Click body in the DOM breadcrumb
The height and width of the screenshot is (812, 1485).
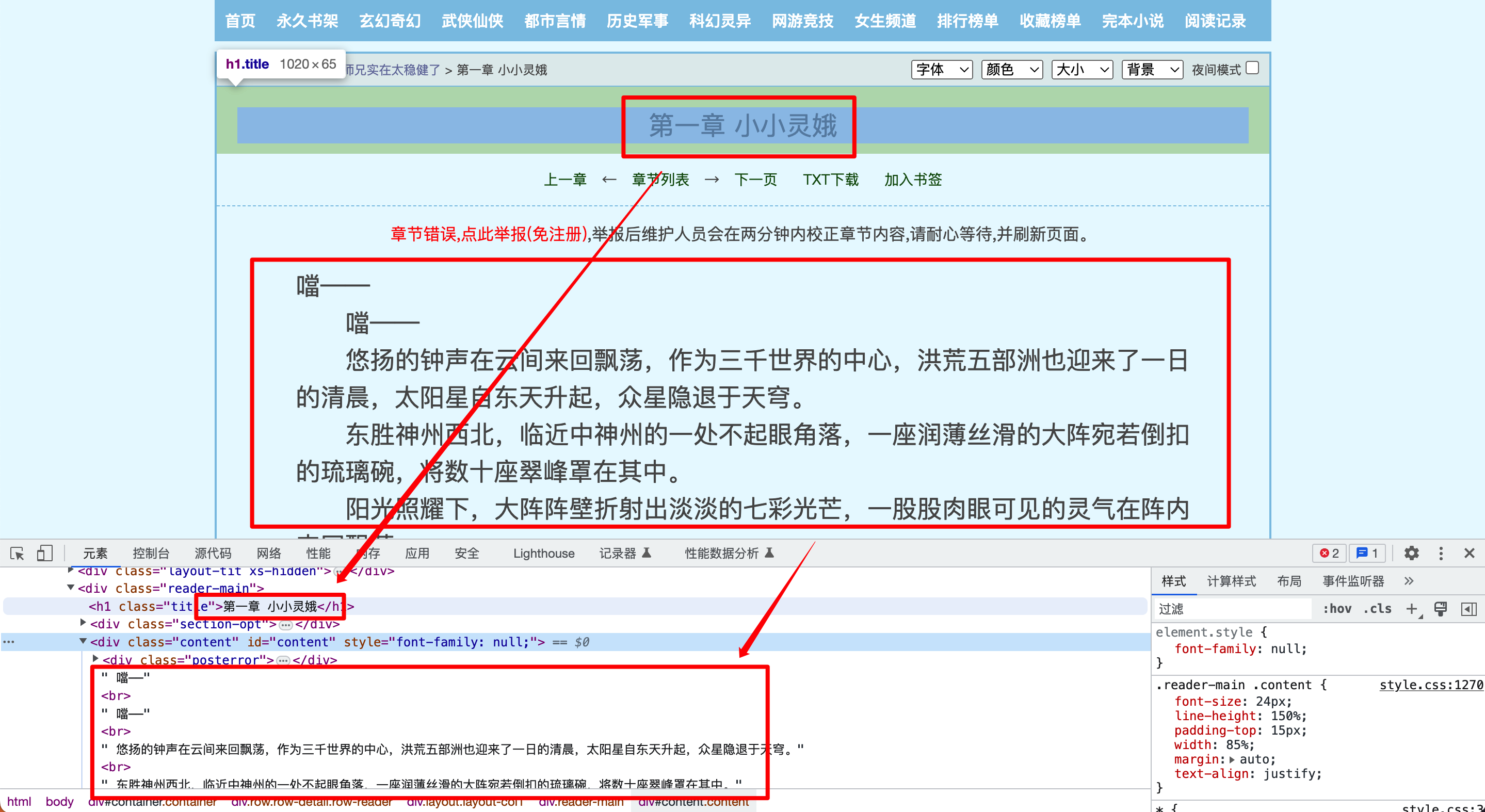click(x=59, y=802)
